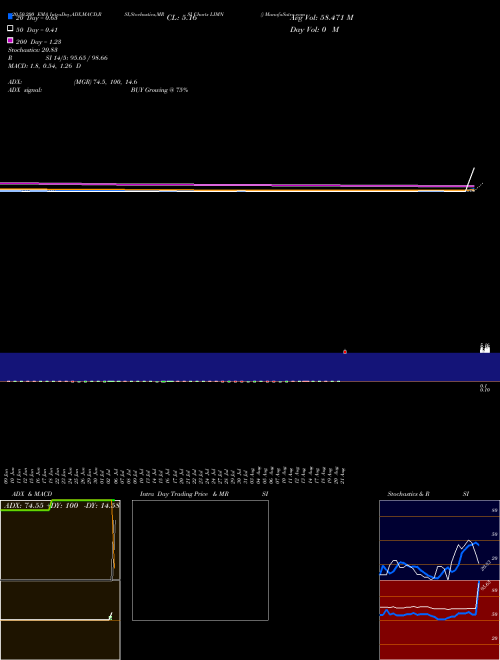The image size is (500, 660).
Task: Click the ADX & MACD panel title
Action: point(32,494)
